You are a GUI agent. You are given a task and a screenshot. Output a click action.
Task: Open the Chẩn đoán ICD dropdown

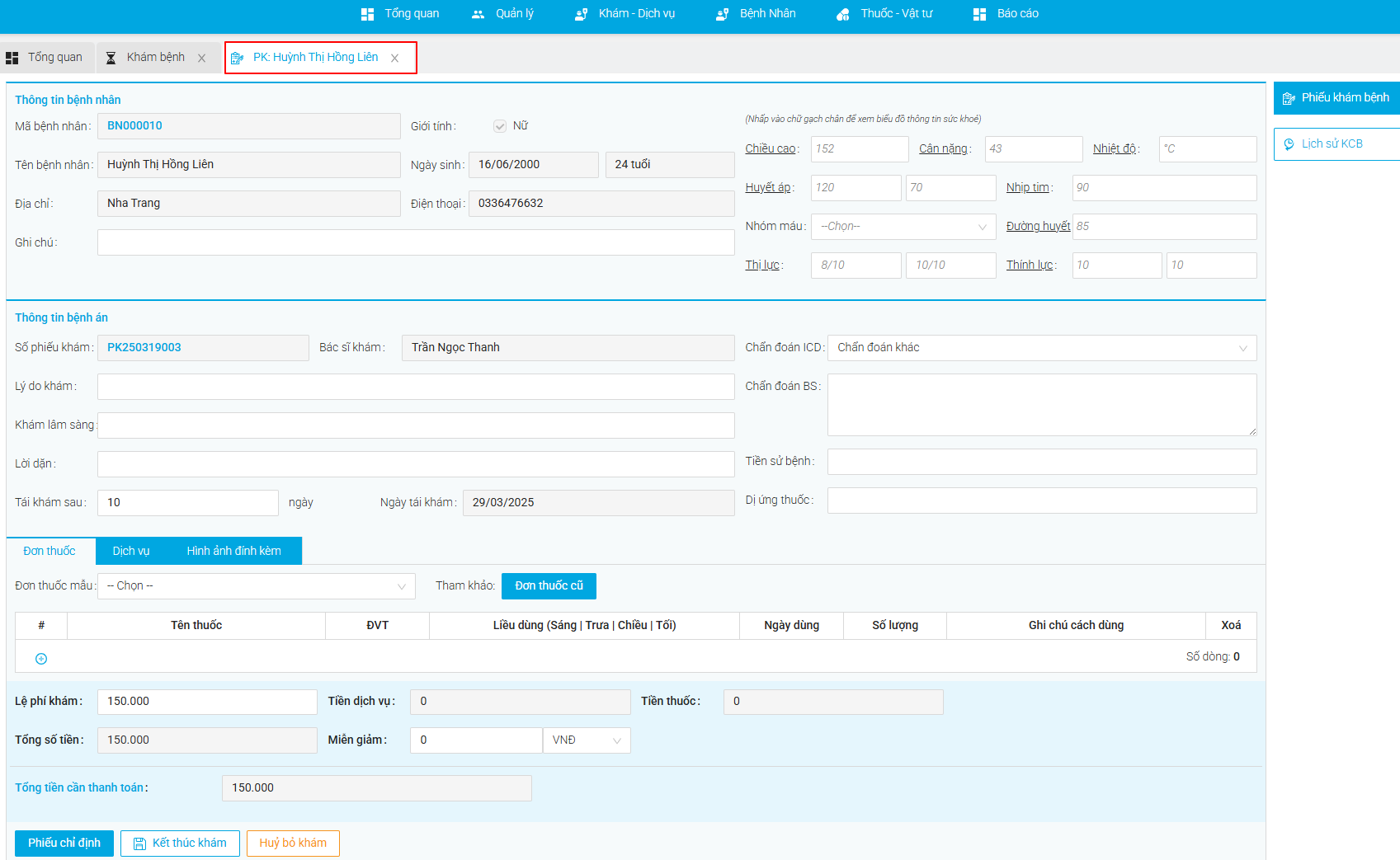coord(1042,348)
